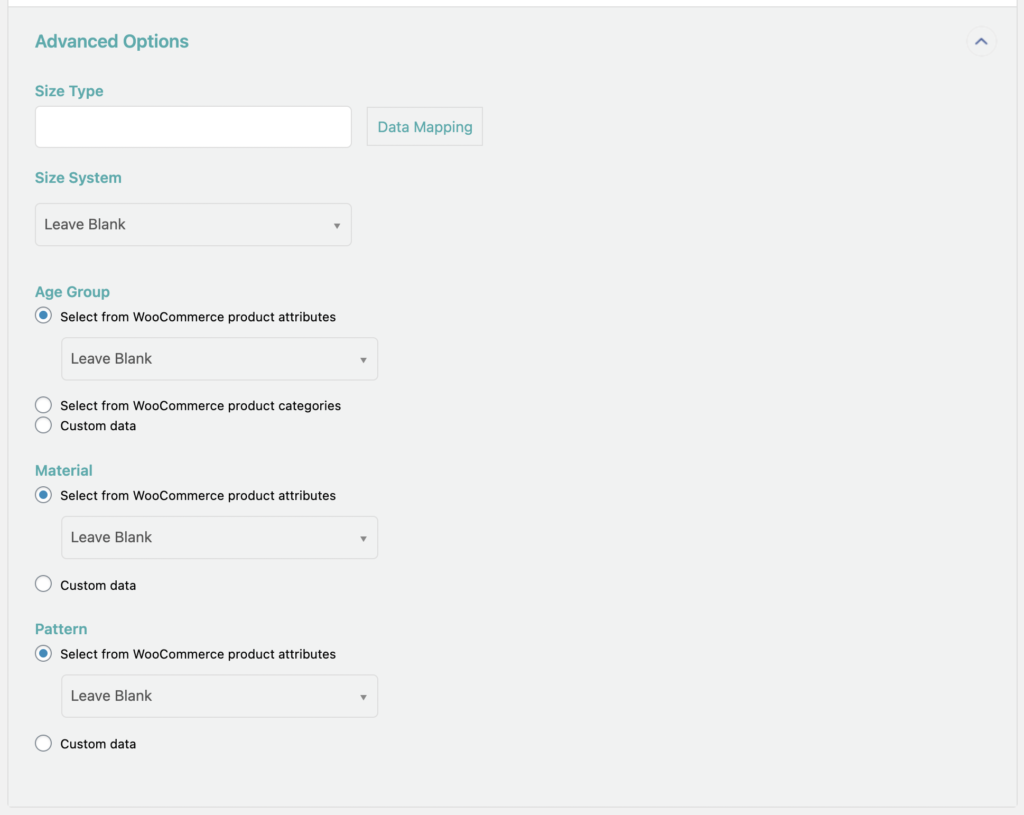Select Custom data for Material
The height and width of the screenshot is (815, 1024).
(43, 583)
